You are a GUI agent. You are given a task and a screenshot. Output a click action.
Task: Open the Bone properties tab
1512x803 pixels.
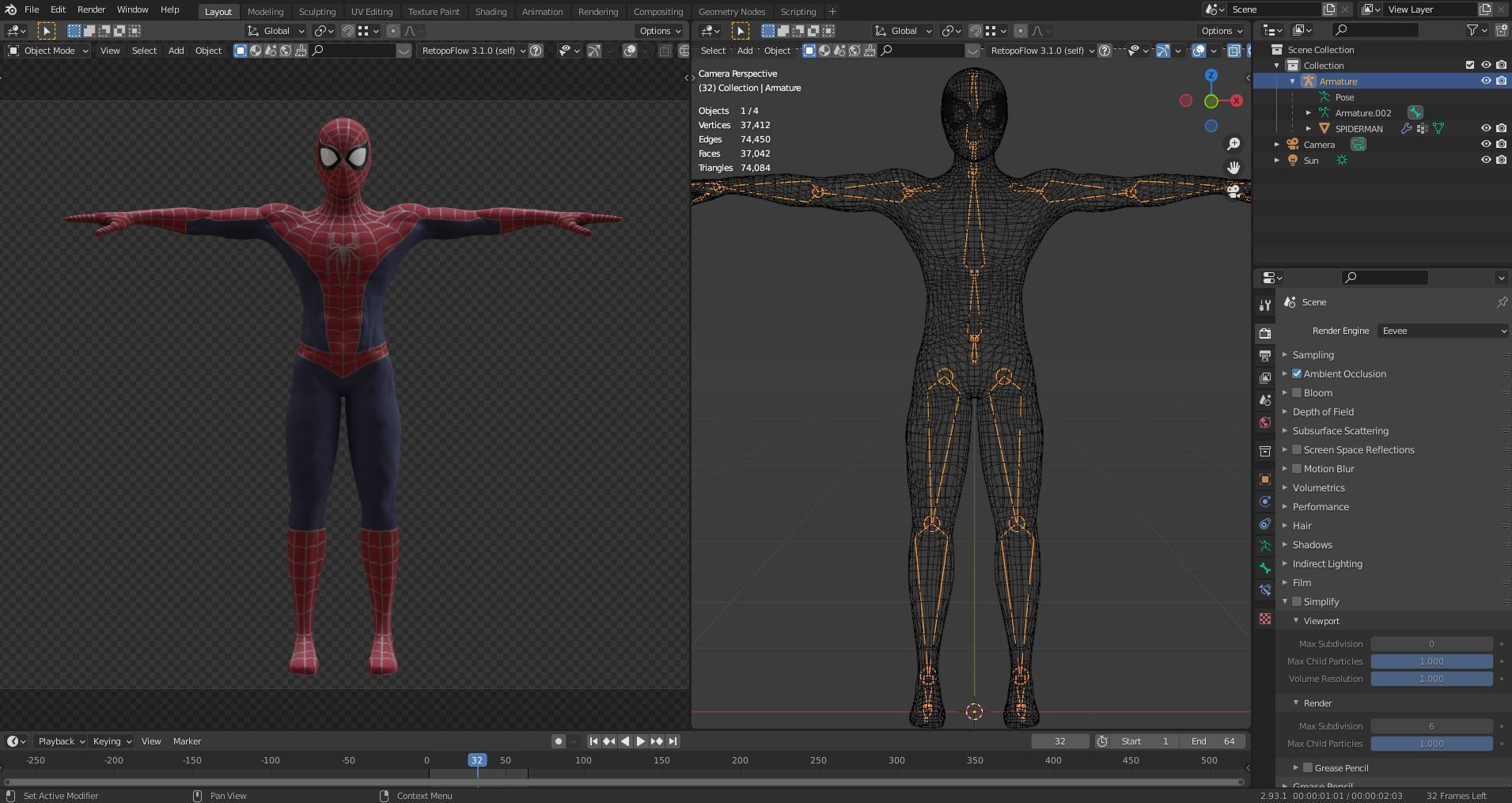click(x=1265, y=567)
